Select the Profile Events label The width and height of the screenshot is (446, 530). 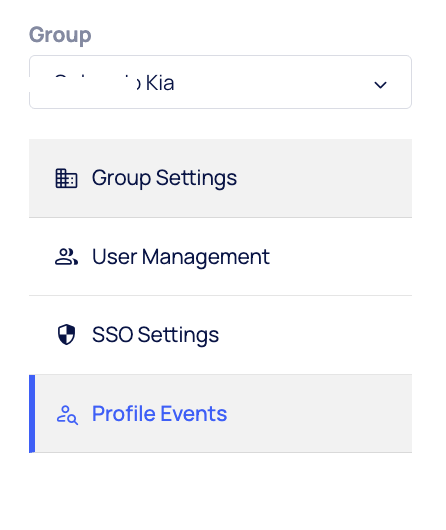tap(159, 414)
